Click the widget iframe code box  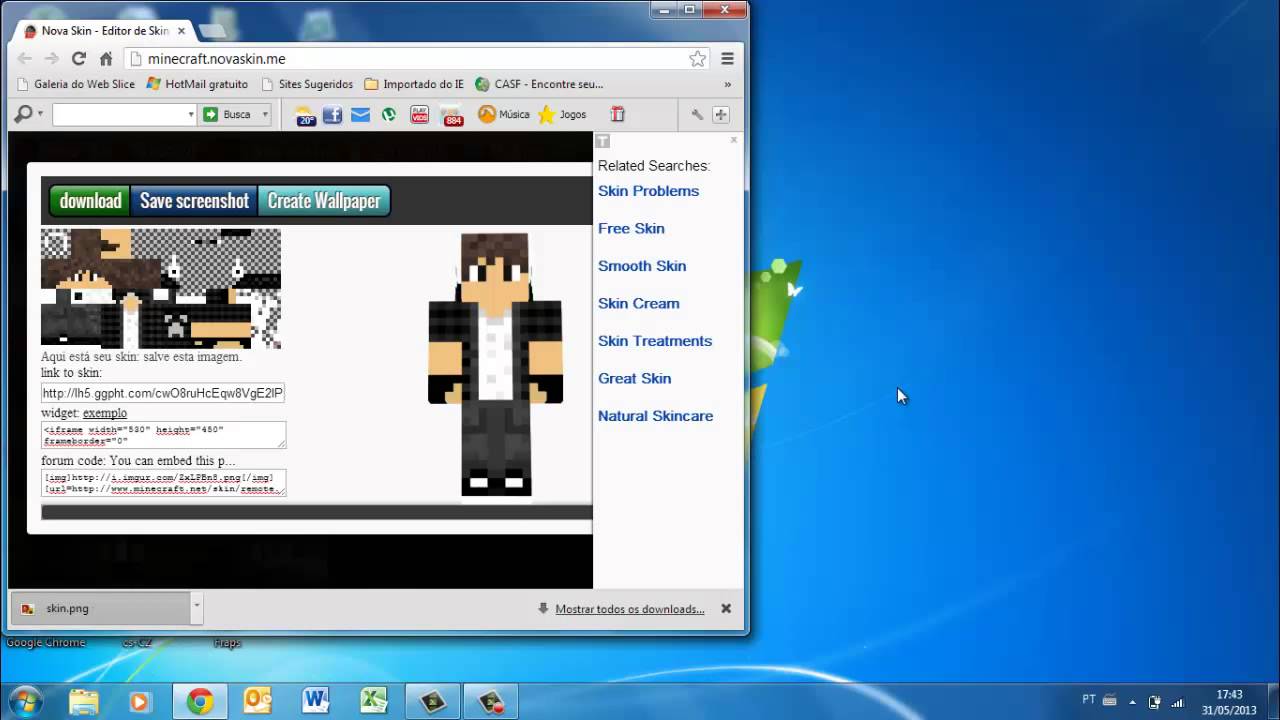click(163, 435)
